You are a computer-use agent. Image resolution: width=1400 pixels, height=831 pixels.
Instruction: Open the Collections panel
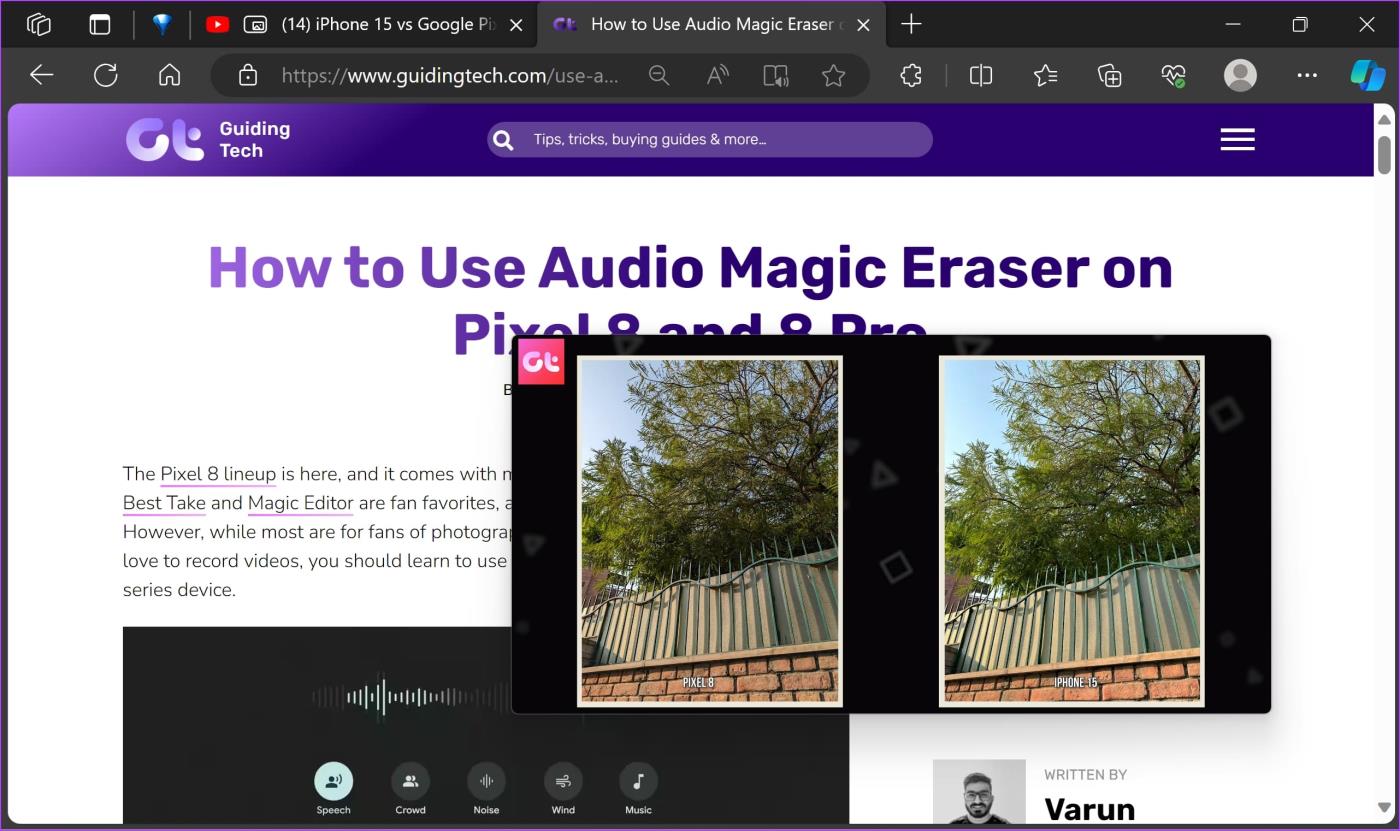(x=1110, y=75)
